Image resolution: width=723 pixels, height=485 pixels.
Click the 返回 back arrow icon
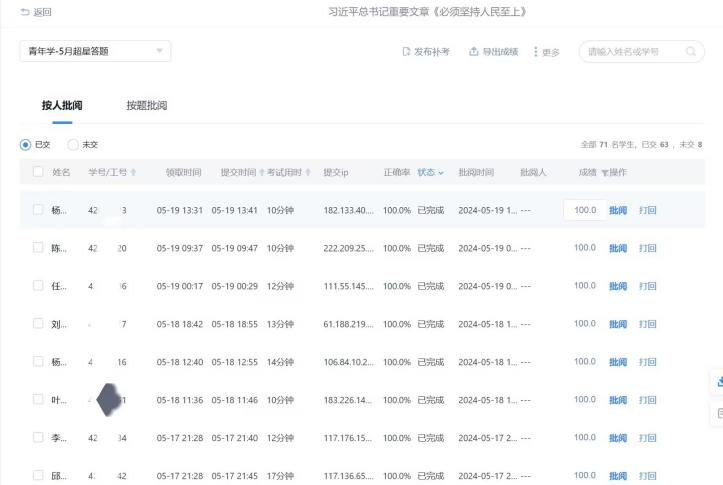[x=24, y=12]
